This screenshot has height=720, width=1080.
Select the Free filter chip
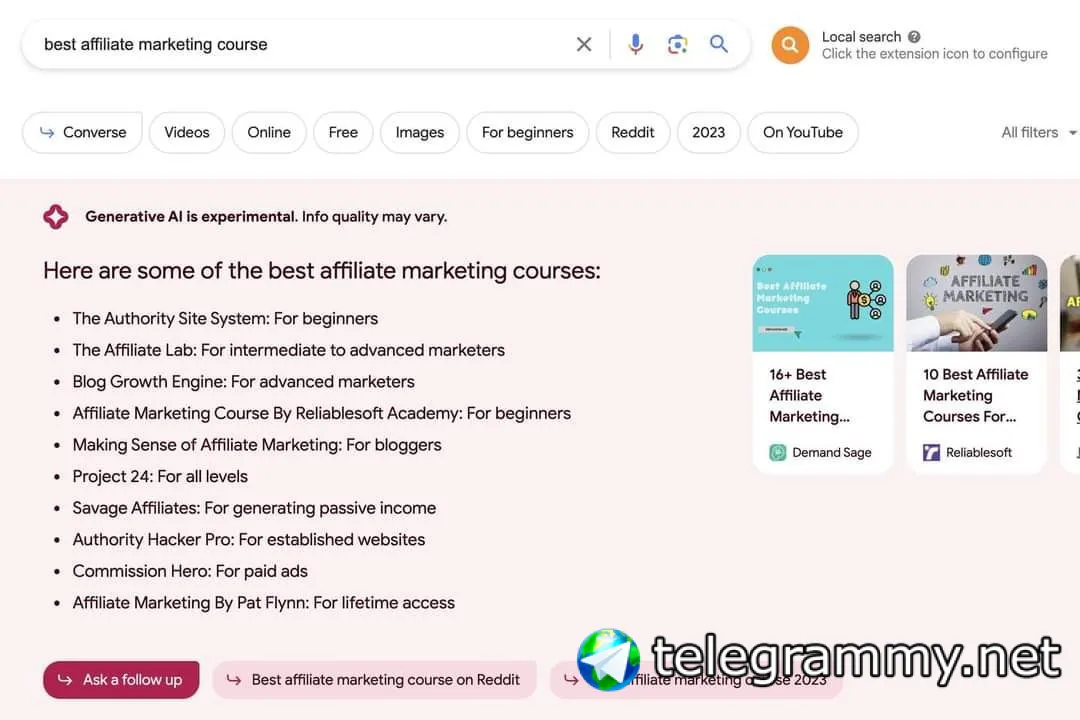pyautogui.click(x=343, y=132)
